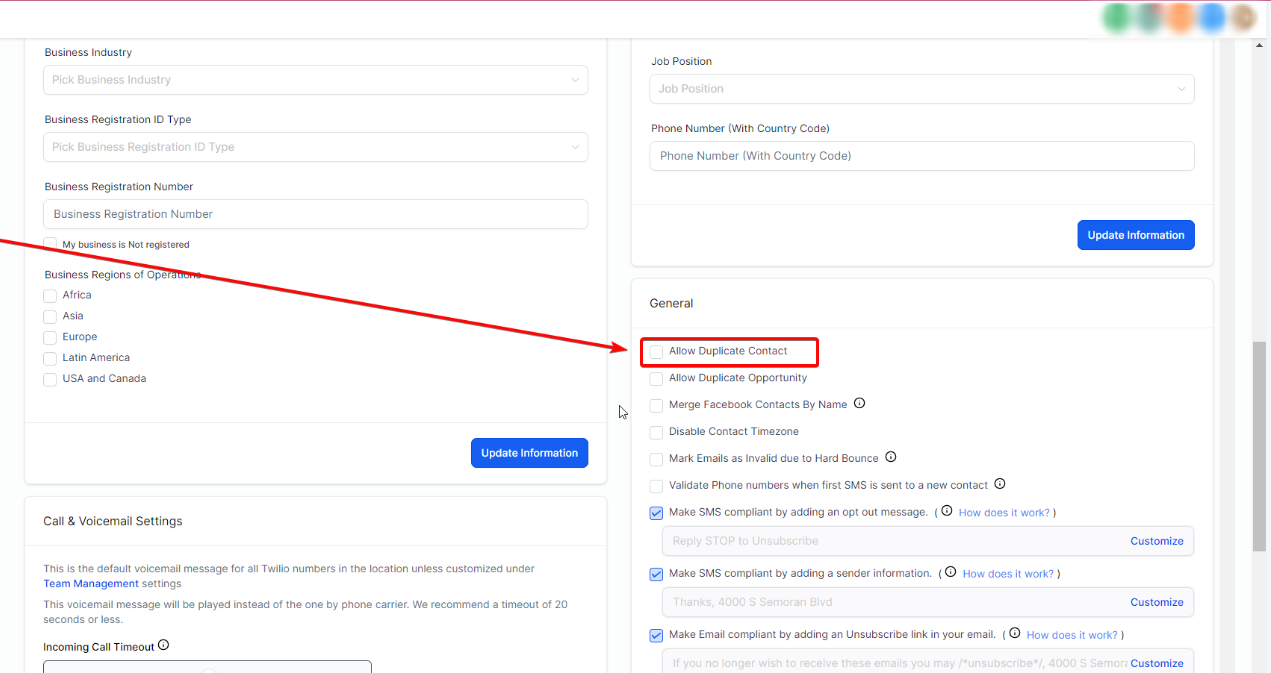
Task: Tick Validate Phone numbers on first SMS
Action: (x=656, y=486)
